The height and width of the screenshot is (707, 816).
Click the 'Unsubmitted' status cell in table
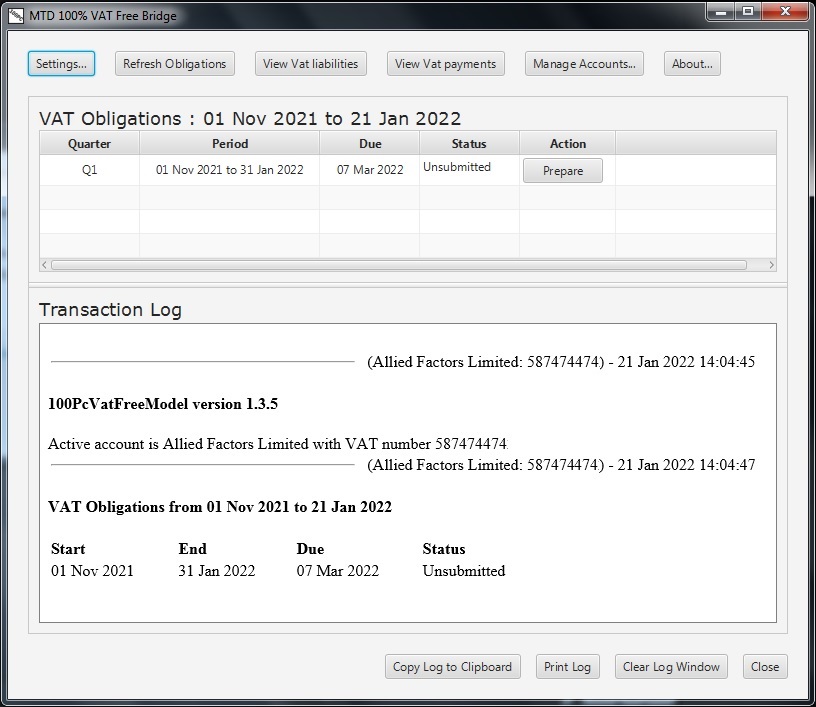point(469,170)
